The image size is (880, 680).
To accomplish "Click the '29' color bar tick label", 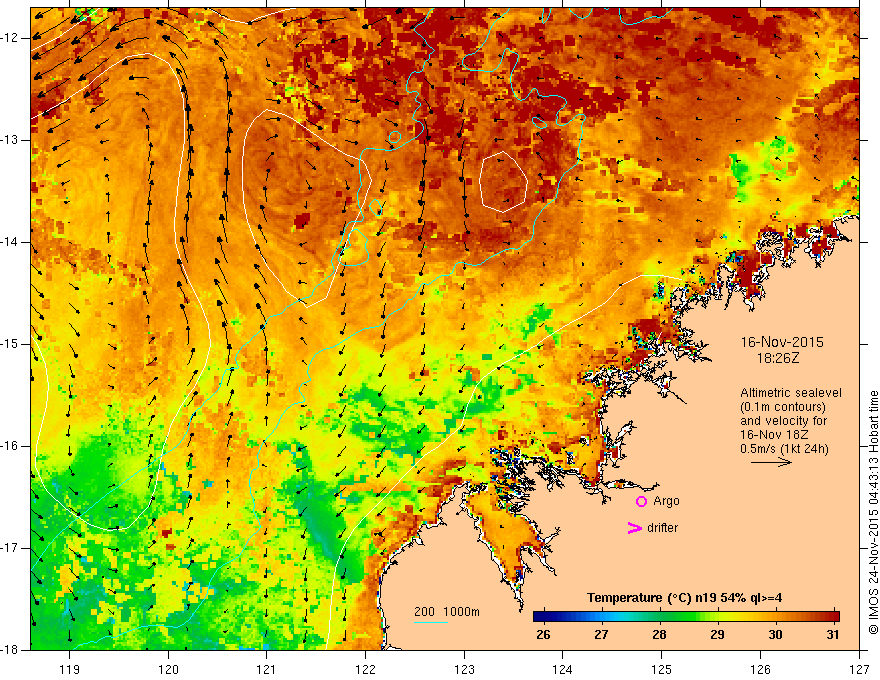I will point(717,635).
